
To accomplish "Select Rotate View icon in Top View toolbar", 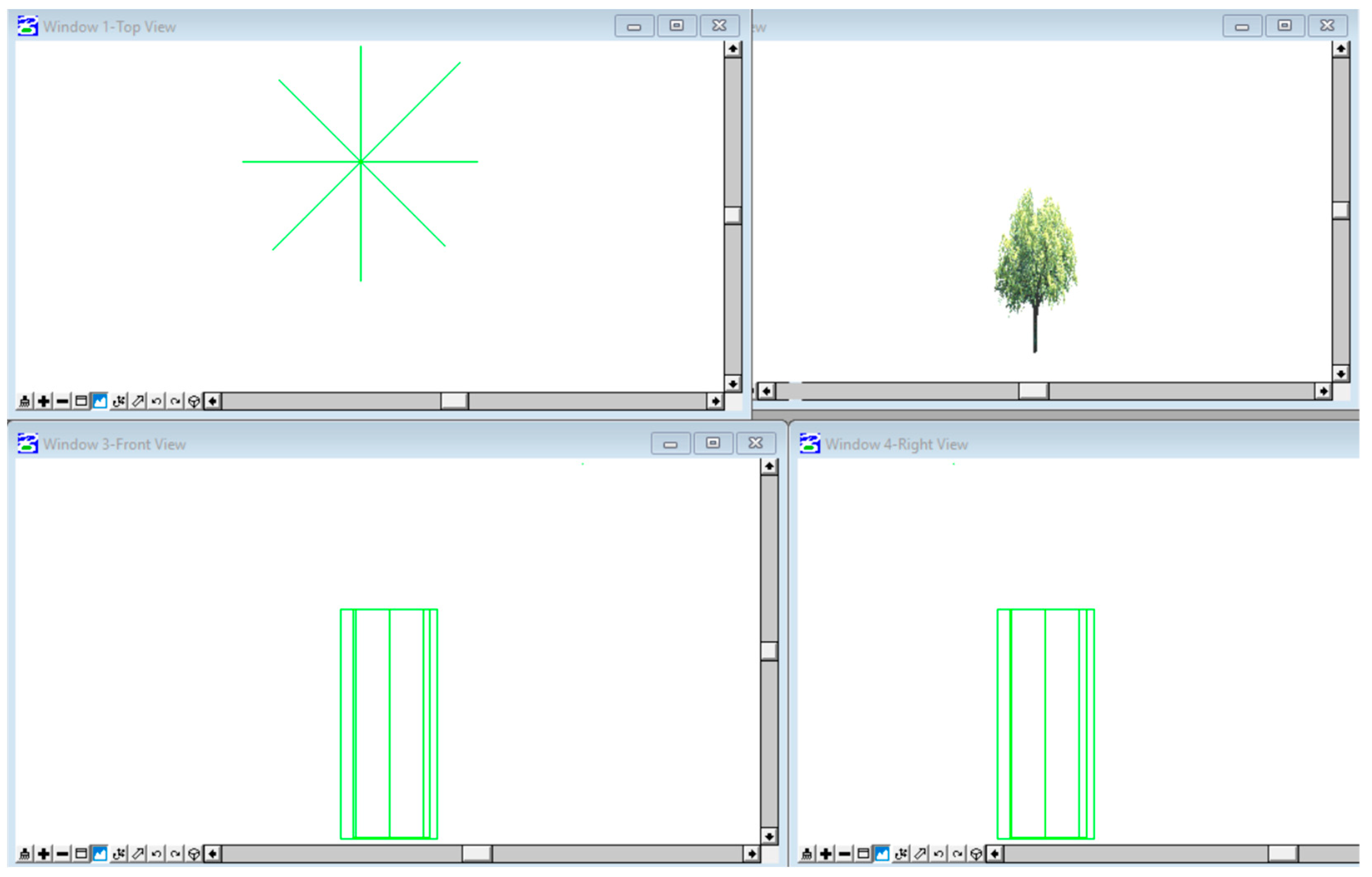I will 119,401.
